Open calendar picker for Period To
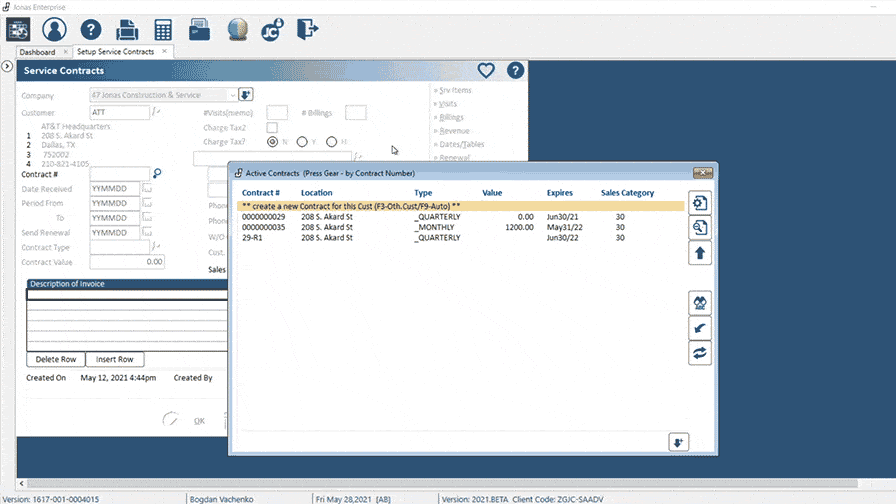 pyautogui.click(x=147, y=218)
